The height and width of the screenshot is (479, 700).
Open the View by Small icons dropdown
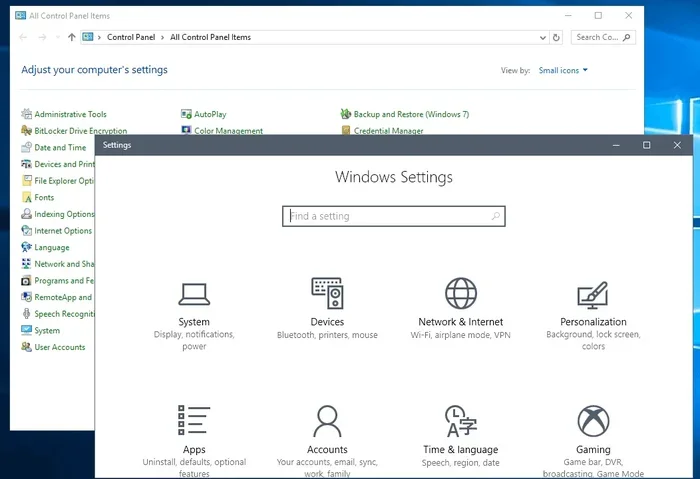(563, 70)
